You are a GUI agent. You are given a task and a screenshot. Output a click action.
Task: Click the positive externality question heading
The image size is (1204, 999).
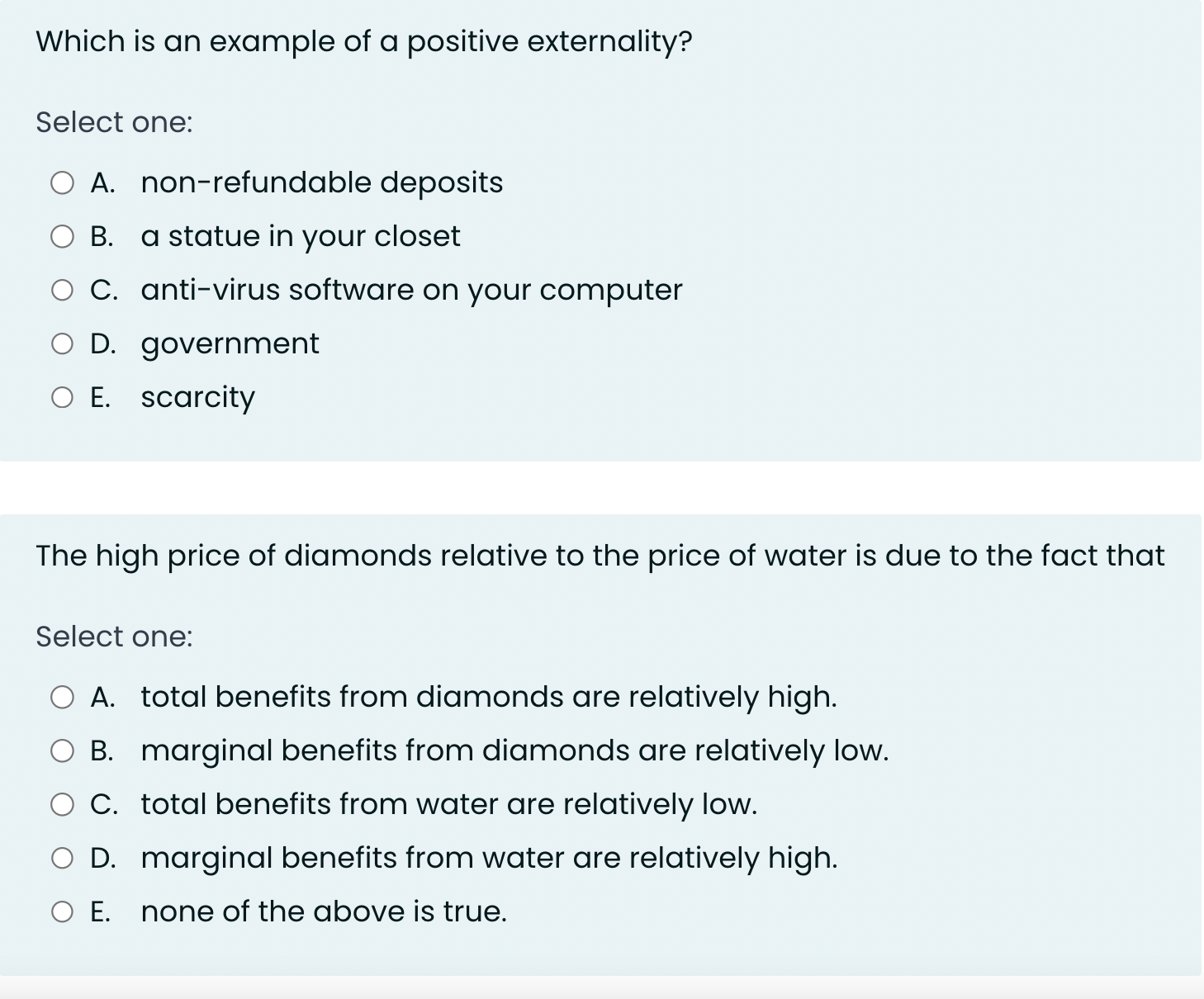[x=363, y=41]
